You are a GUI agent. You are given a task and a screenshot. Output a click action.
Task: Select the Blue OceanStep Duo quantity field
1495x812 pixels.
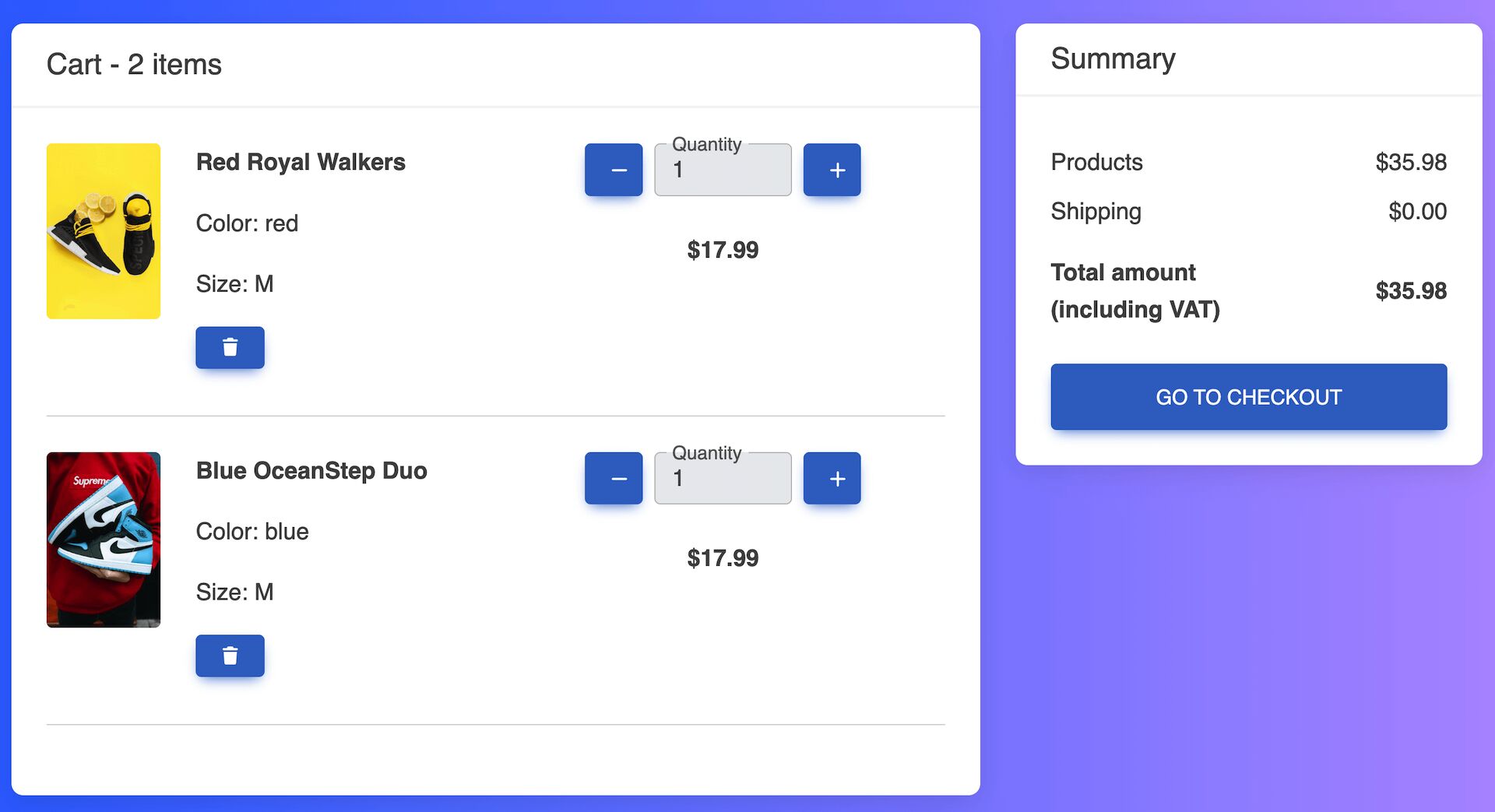(x=723, y=478)
